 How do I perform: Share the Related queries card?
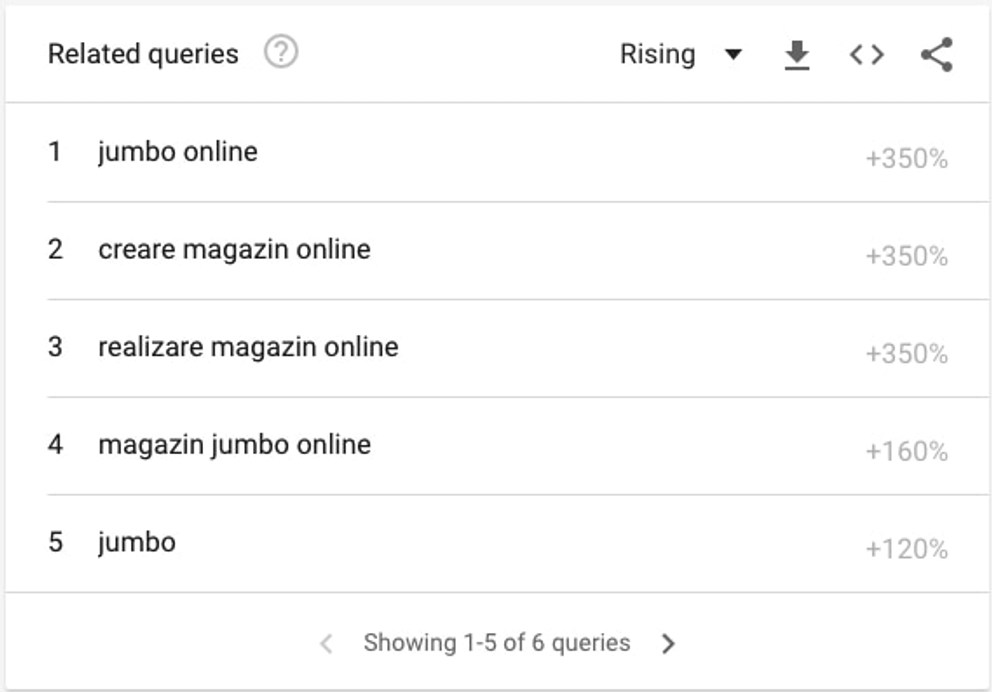937,55
